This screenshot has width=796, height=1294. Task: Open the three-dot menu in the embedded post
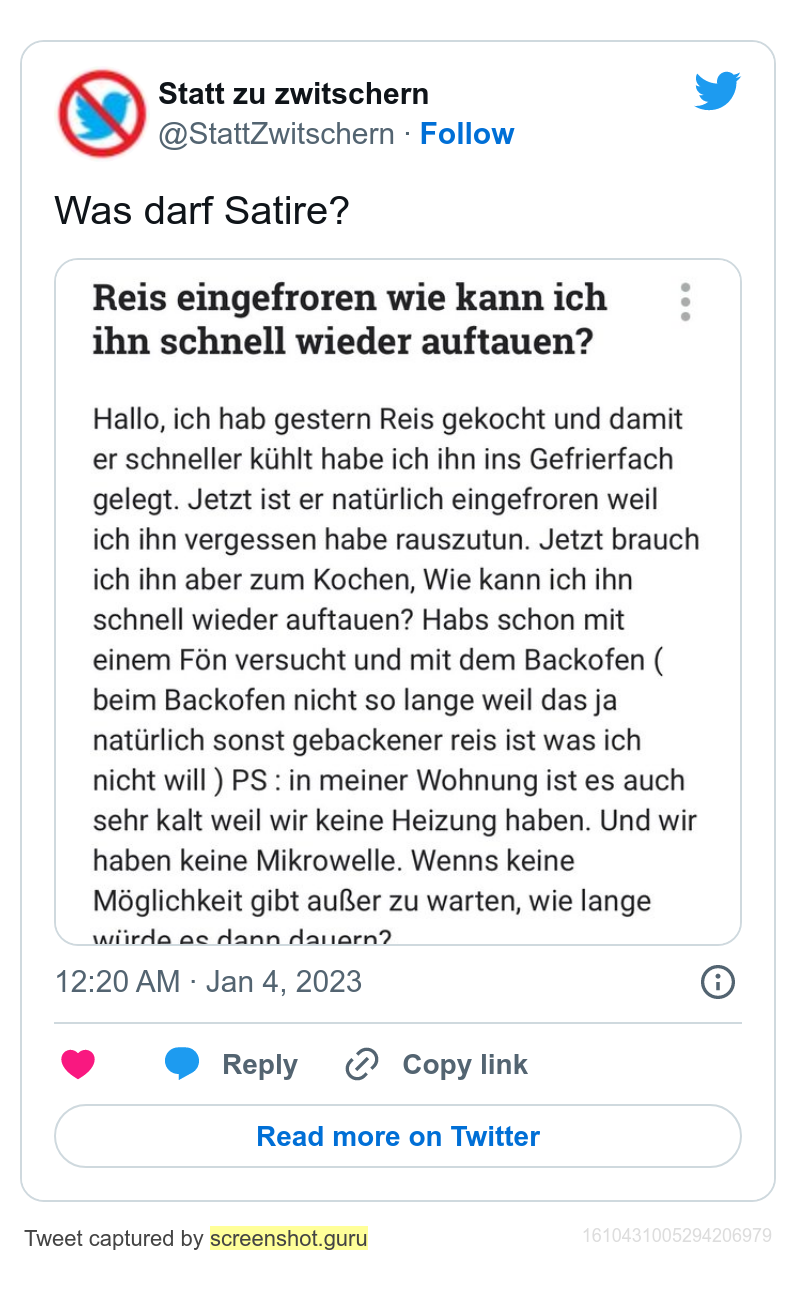[685, 301]
